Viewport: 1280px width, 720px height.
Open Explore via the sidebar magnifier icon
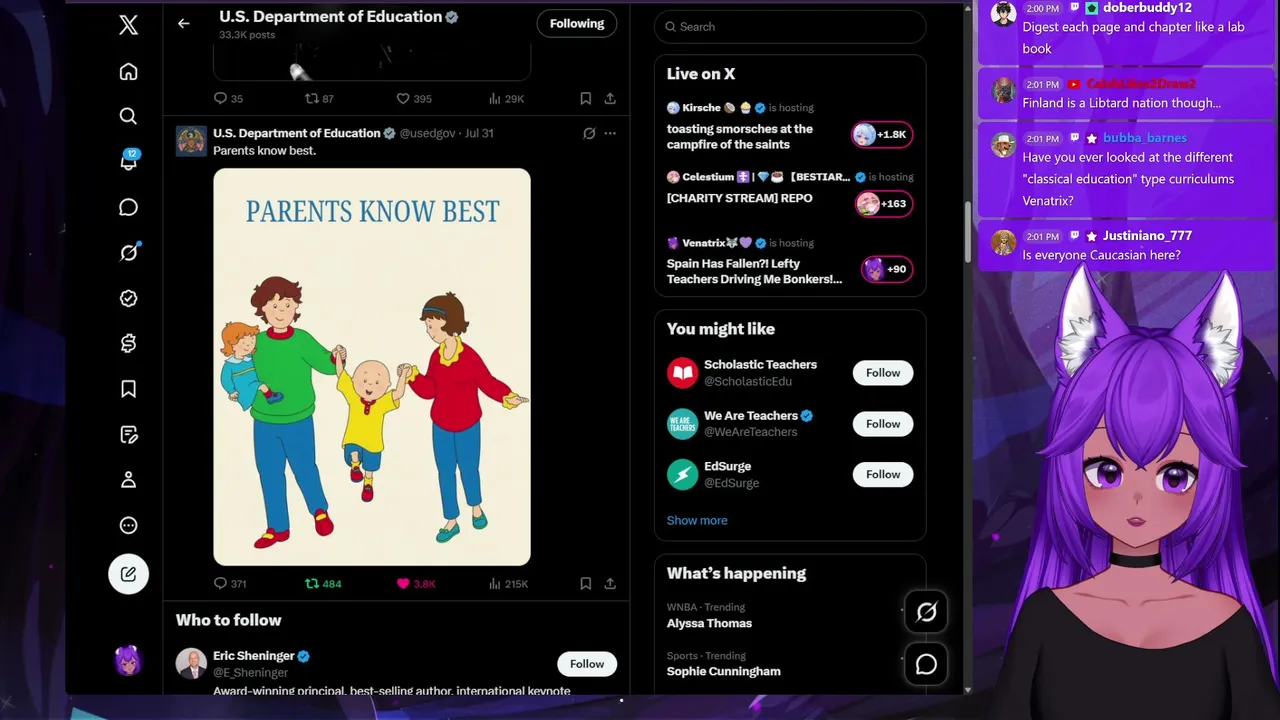pyautogui.click(x=128, y=117)
